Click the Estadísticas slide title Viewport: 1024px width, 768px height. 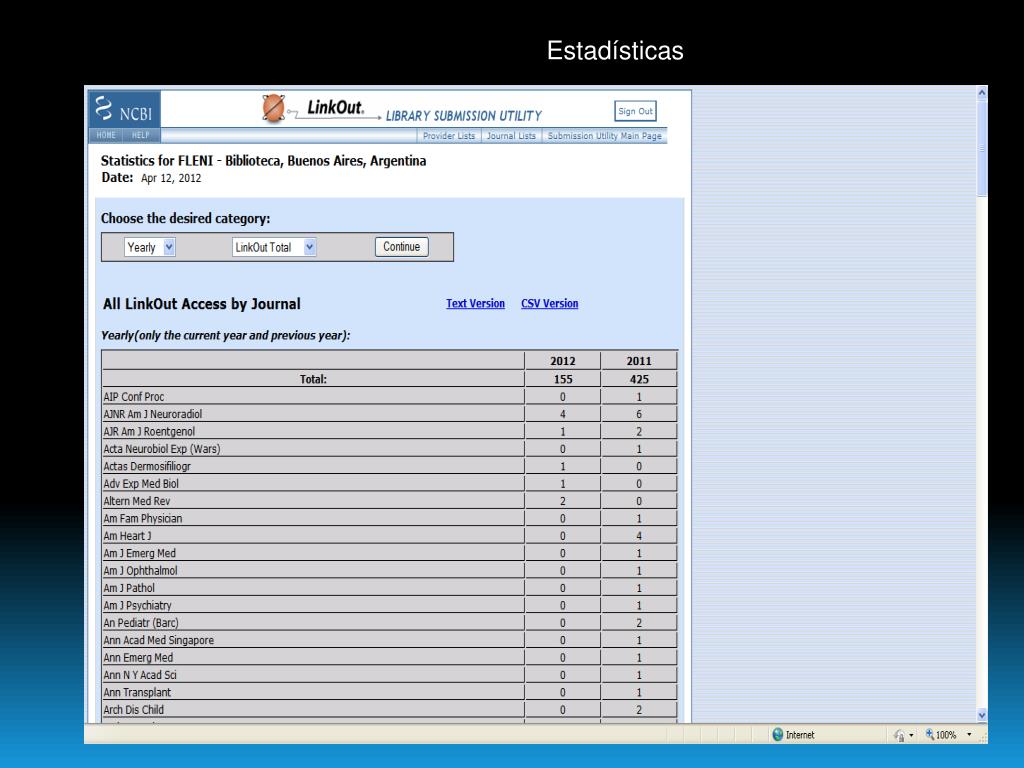click(x=615, y=51)
